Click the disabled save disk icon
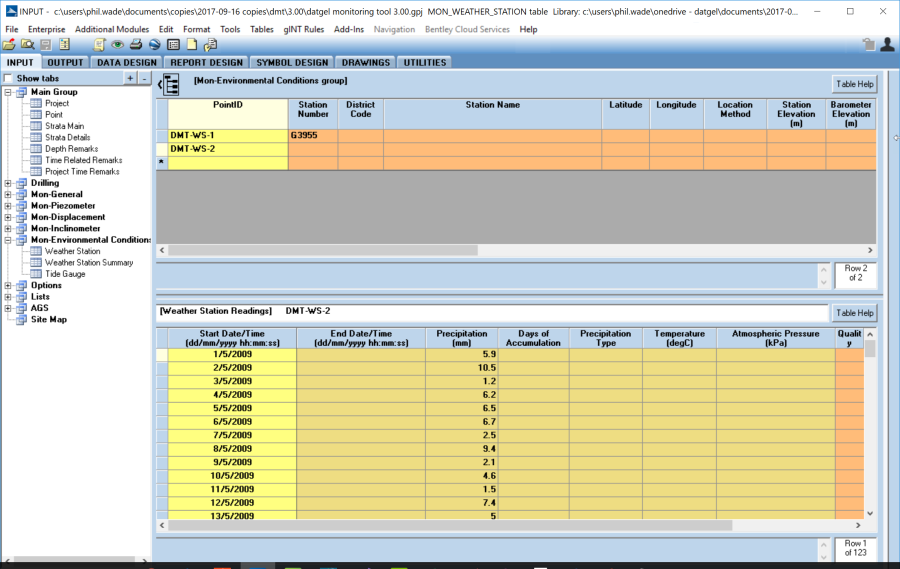Image resolution: width=900 pixels, height=569 pixels. coord(46,45)
